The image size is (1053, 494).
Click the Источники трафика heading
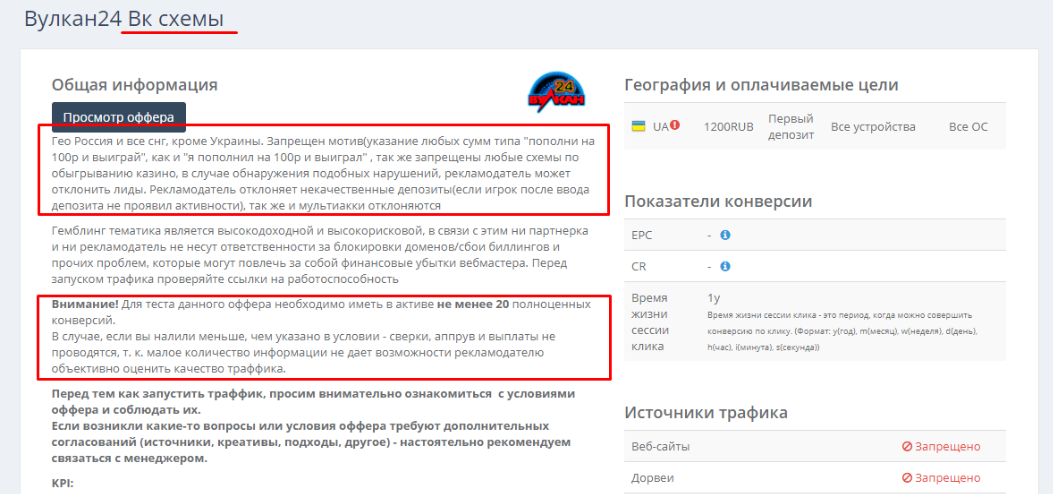coord(706,412)
